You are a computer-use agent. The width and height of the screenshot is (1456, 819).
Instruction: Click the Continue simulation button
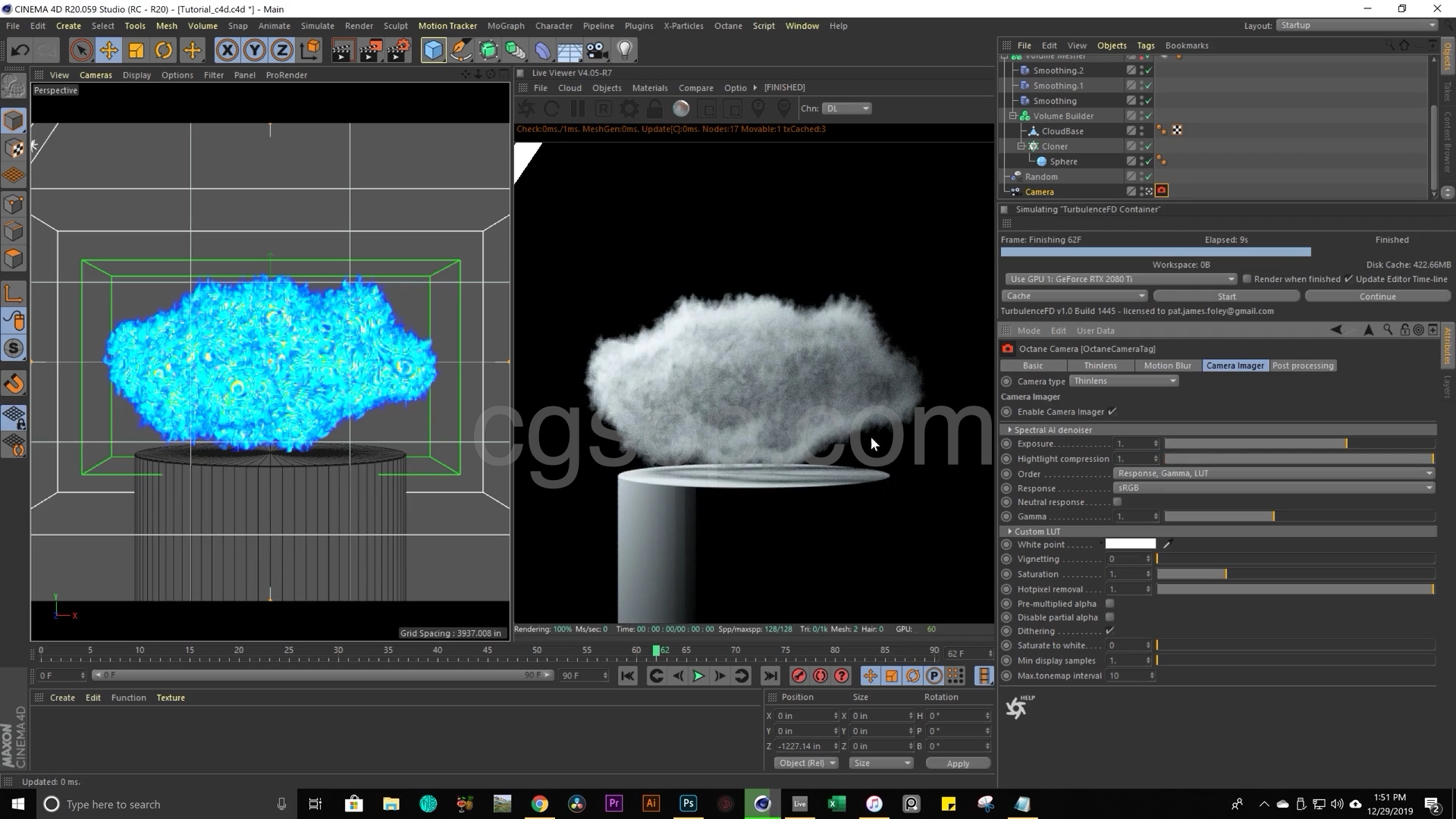coord(1377,297)
